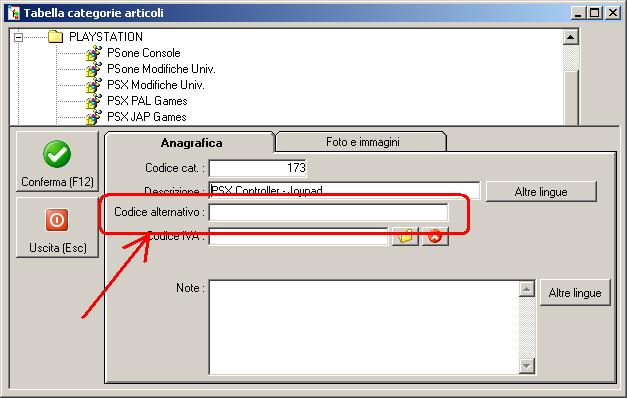The width and height of the screenshot is (627, 398).
Task: Maximize the Tabella categorie articoli window
Action: click(595, 13)
